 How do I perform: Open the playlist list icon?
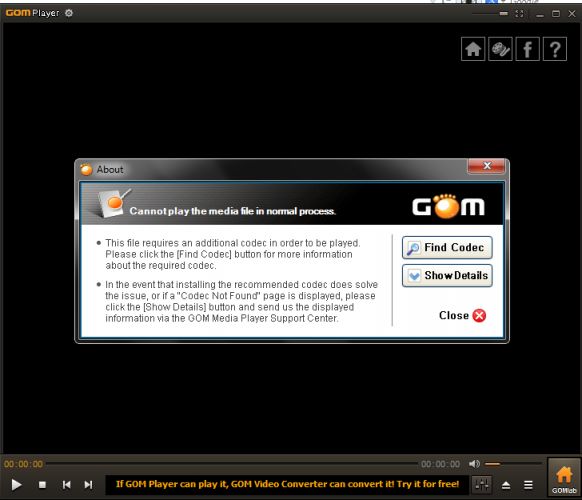[x=528, y=485]
